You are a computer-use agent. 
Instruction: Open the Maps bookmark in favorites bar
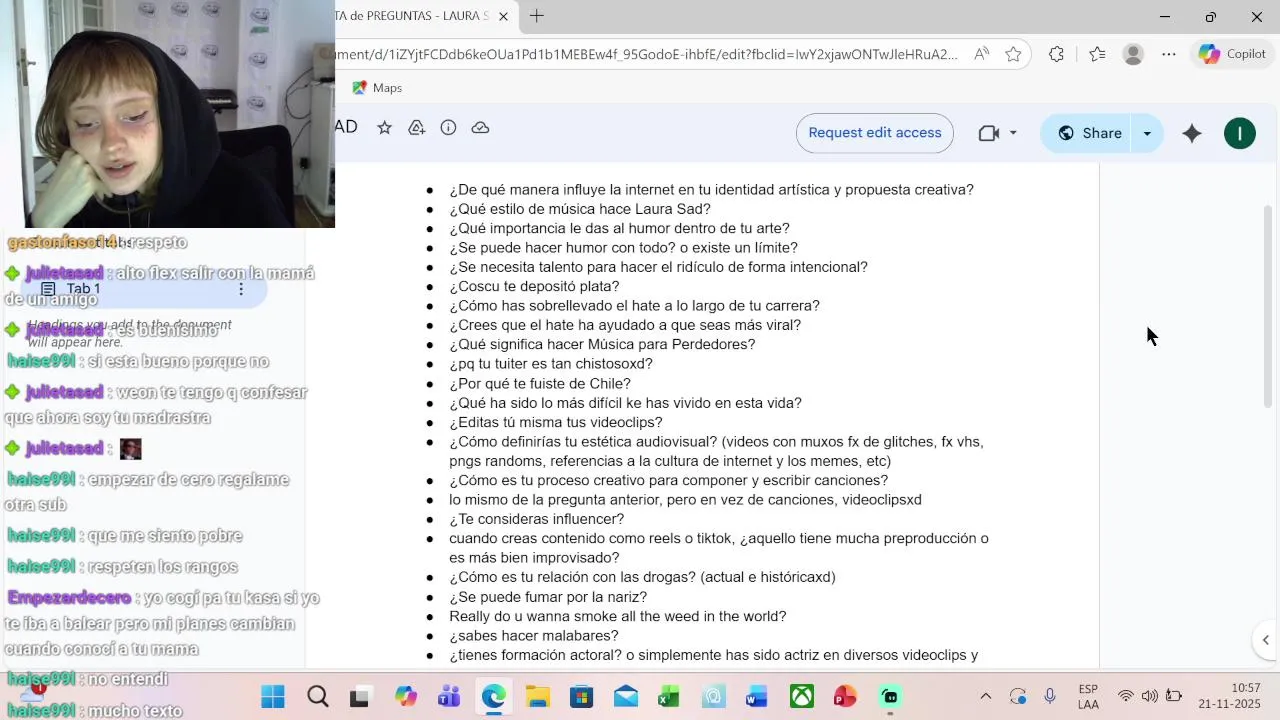377,88
